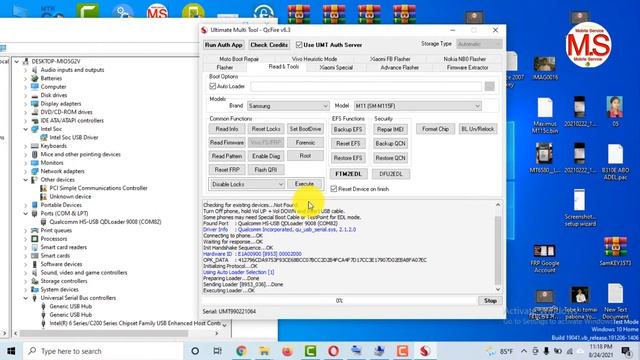Viewport: 640px width, 360px height.
Task: Click the Set BootDrive button
Action: (305, 129)
